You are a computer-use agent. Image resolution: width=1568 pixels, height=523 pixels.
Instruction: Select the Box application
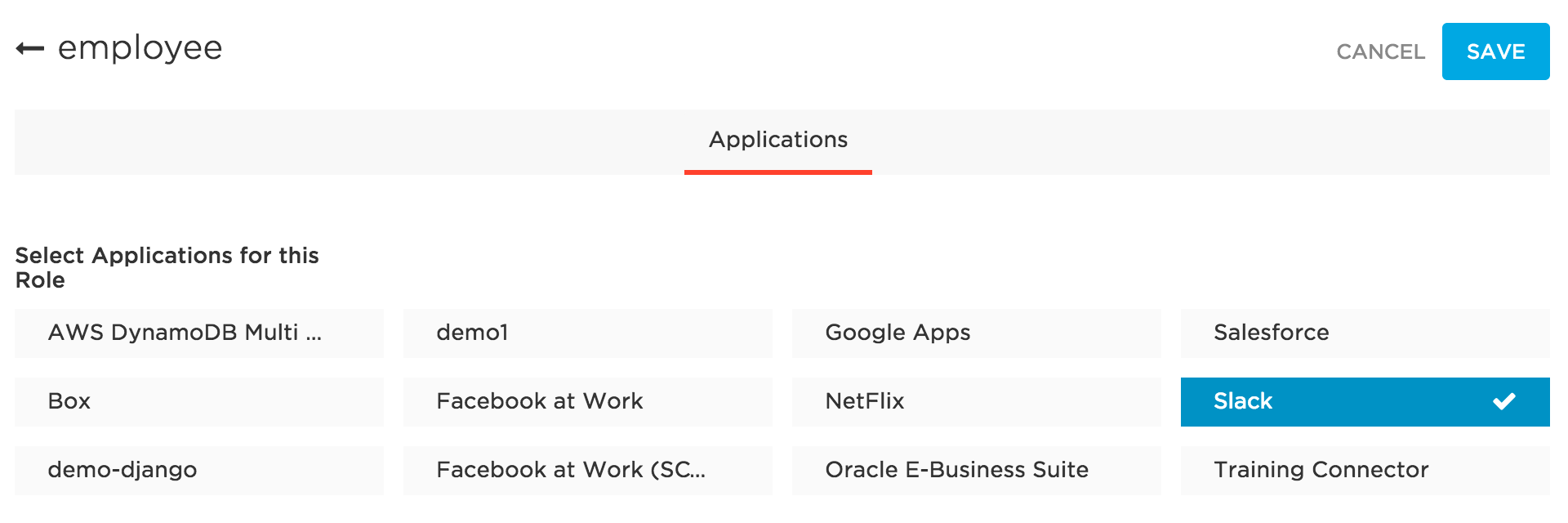click(x=199, y=401)
